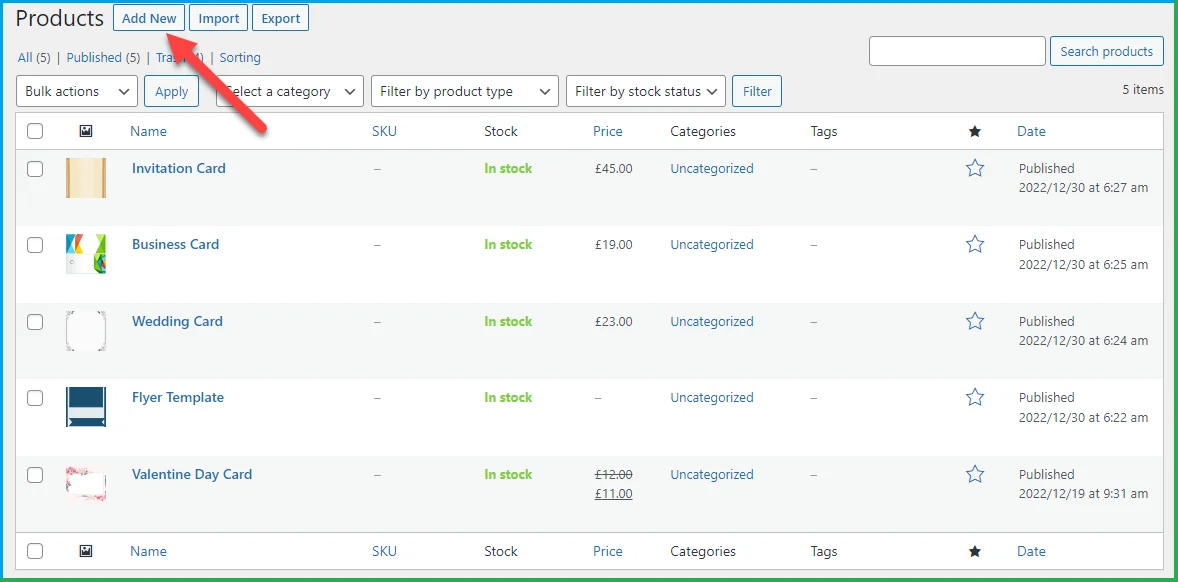This screenshot has width=1178, height=582.
Task: Toggle featured star for Flyer Template
Action: [x=974, y=397]
